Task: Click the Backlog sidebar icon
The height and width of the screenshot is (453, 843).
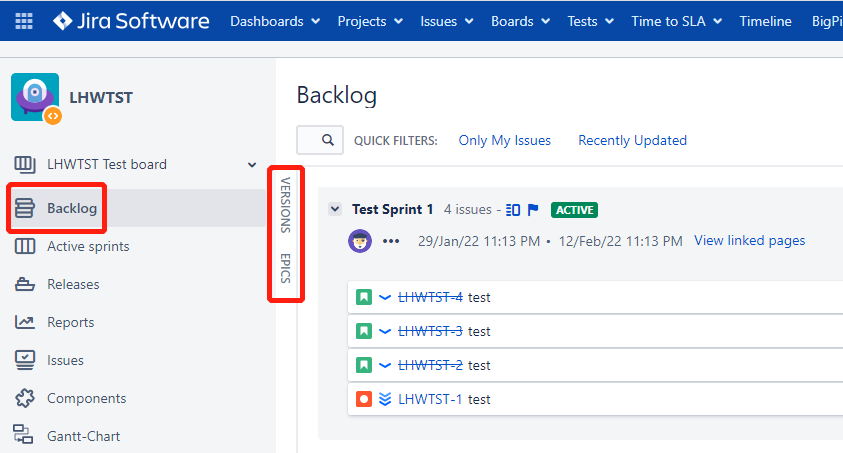Action: (x=25, y=208)
